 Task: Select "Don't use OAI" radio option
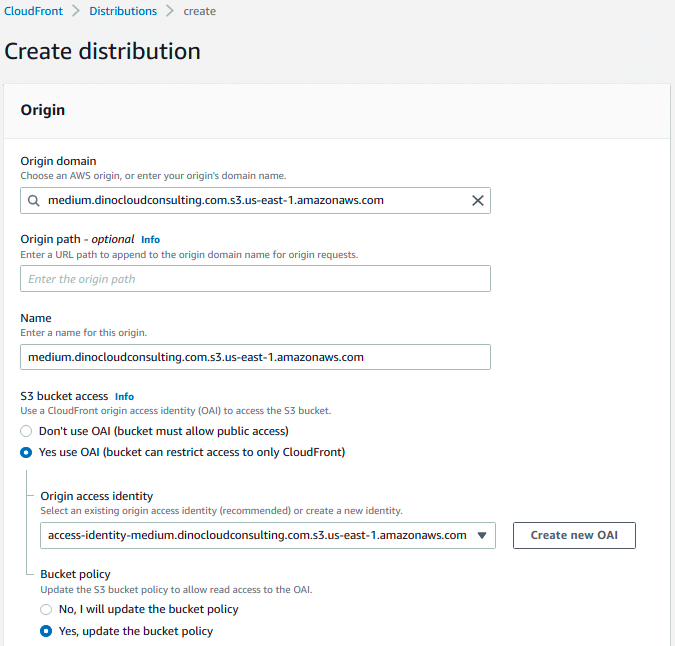coord(27,431)
